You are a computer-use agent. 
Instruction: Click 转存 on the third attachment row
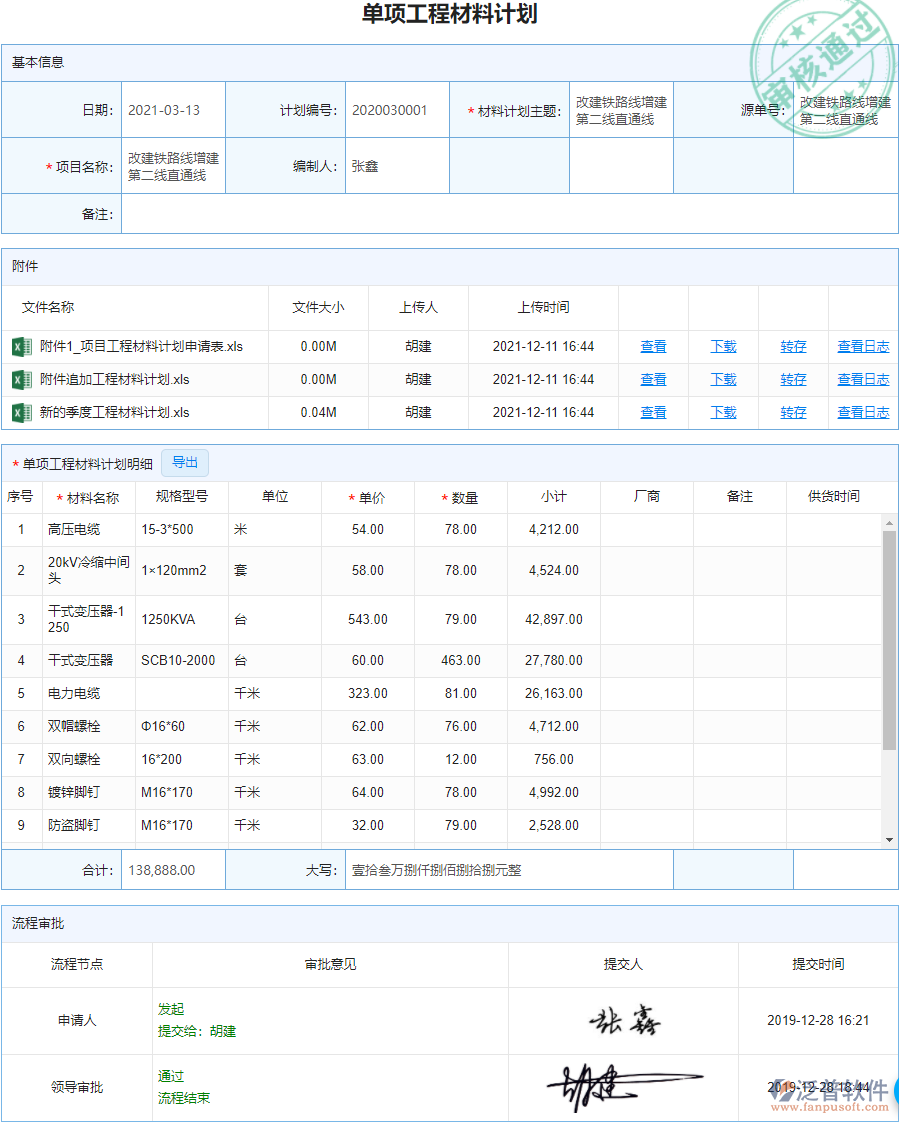point(793,411)
